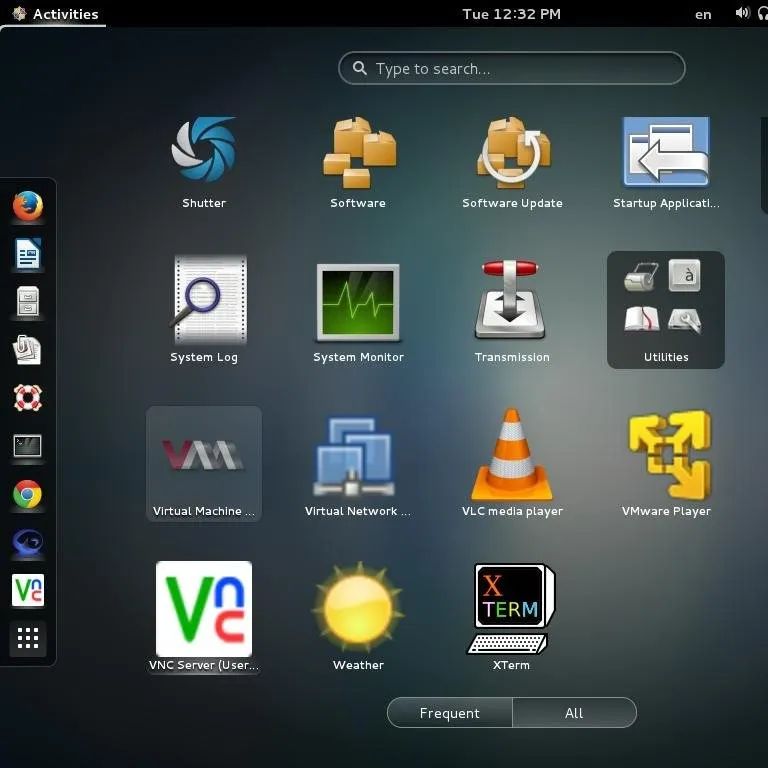Toggle the Show Applications grid button
This screenshot has height=768, width=768.
[27, 638]
